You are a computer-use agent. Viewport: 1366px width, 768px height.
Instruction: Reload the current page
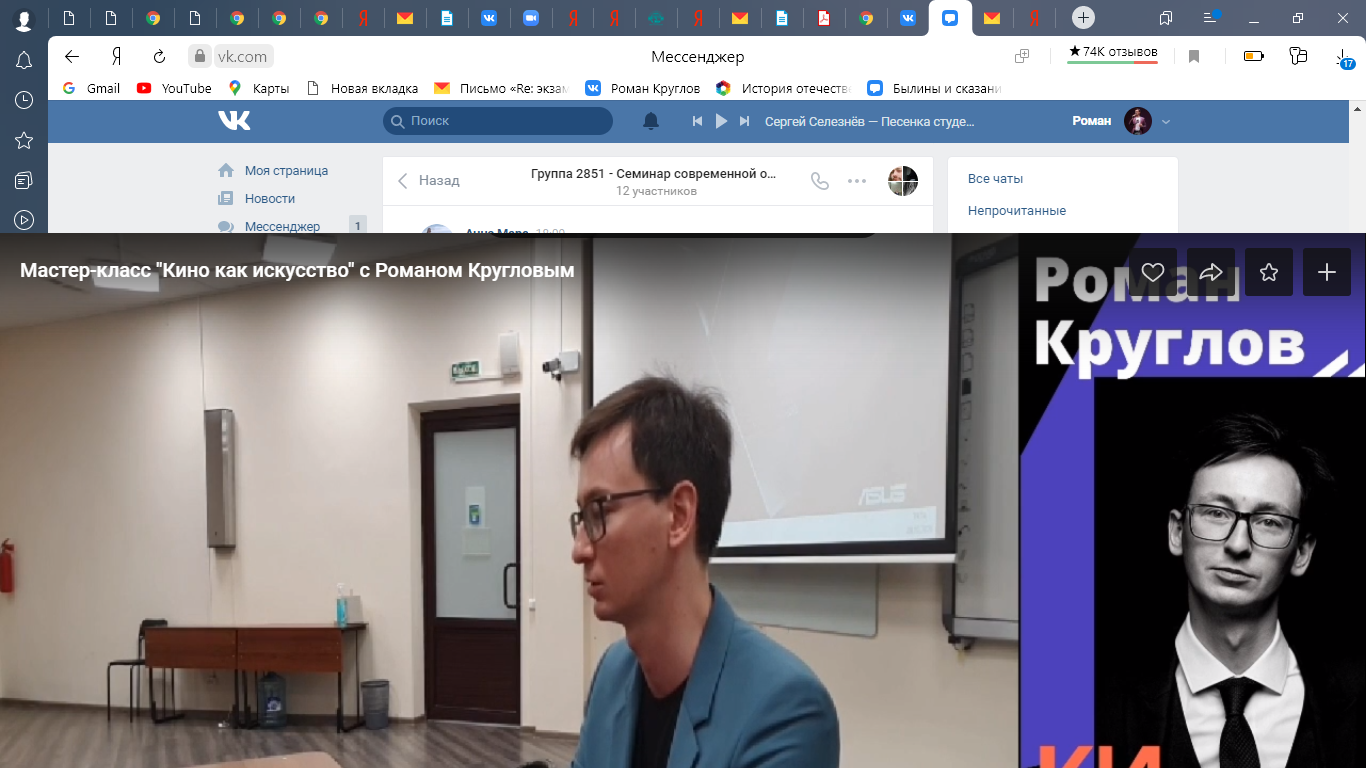pos(159,56)
